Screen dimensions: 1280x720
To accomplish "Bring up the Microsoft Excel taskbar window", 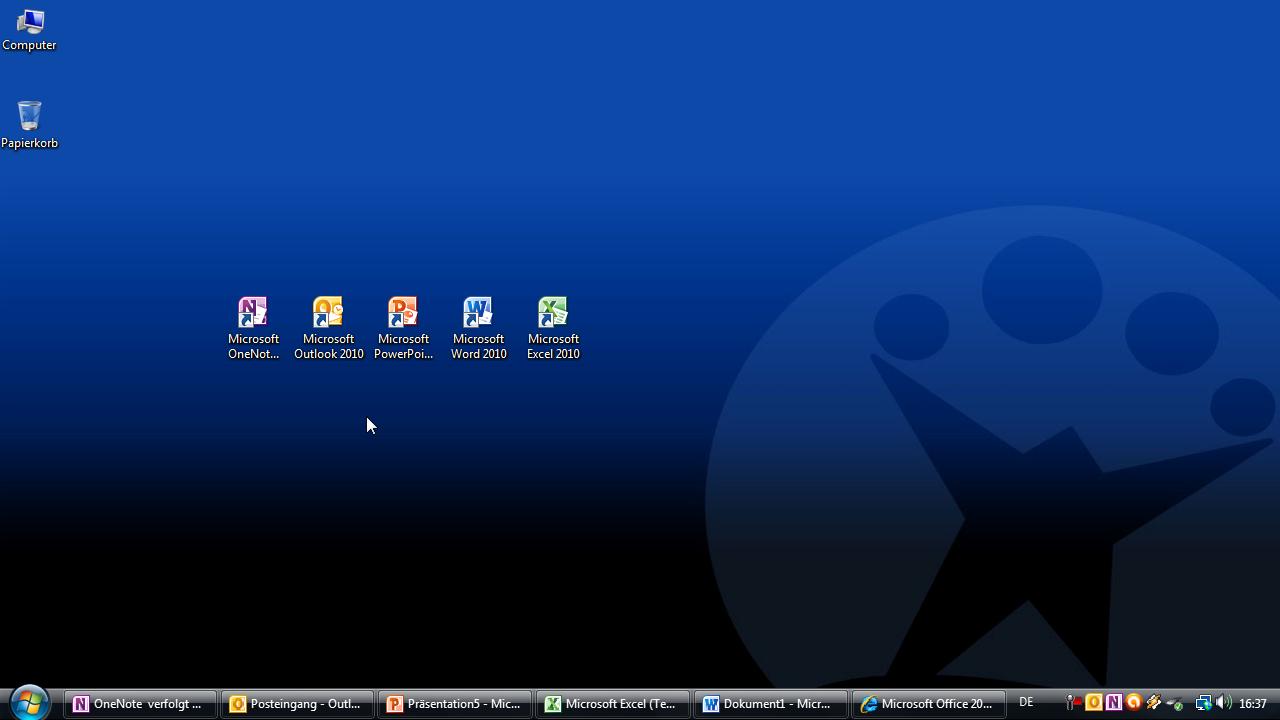I will tap(612, 704).
